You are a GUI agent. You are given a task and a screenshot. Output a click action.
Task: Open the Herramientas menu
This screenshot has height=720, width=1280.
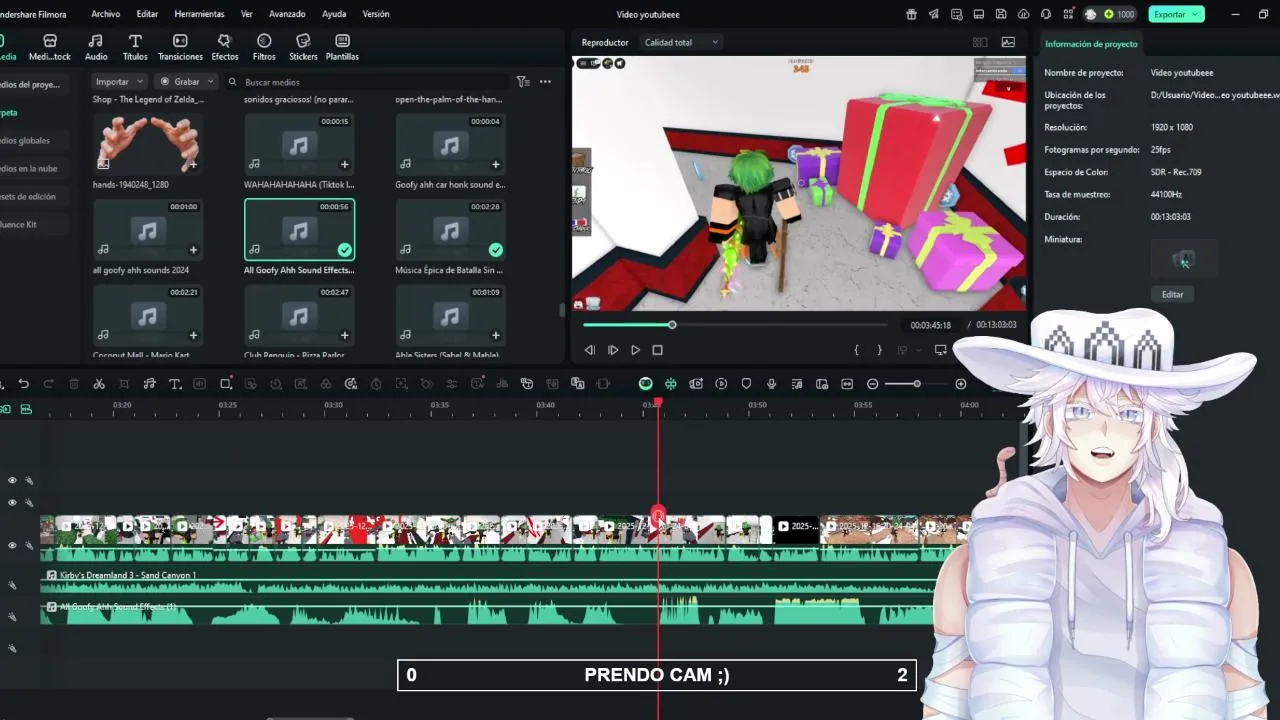pyautogui.click(x=199, y=14)
